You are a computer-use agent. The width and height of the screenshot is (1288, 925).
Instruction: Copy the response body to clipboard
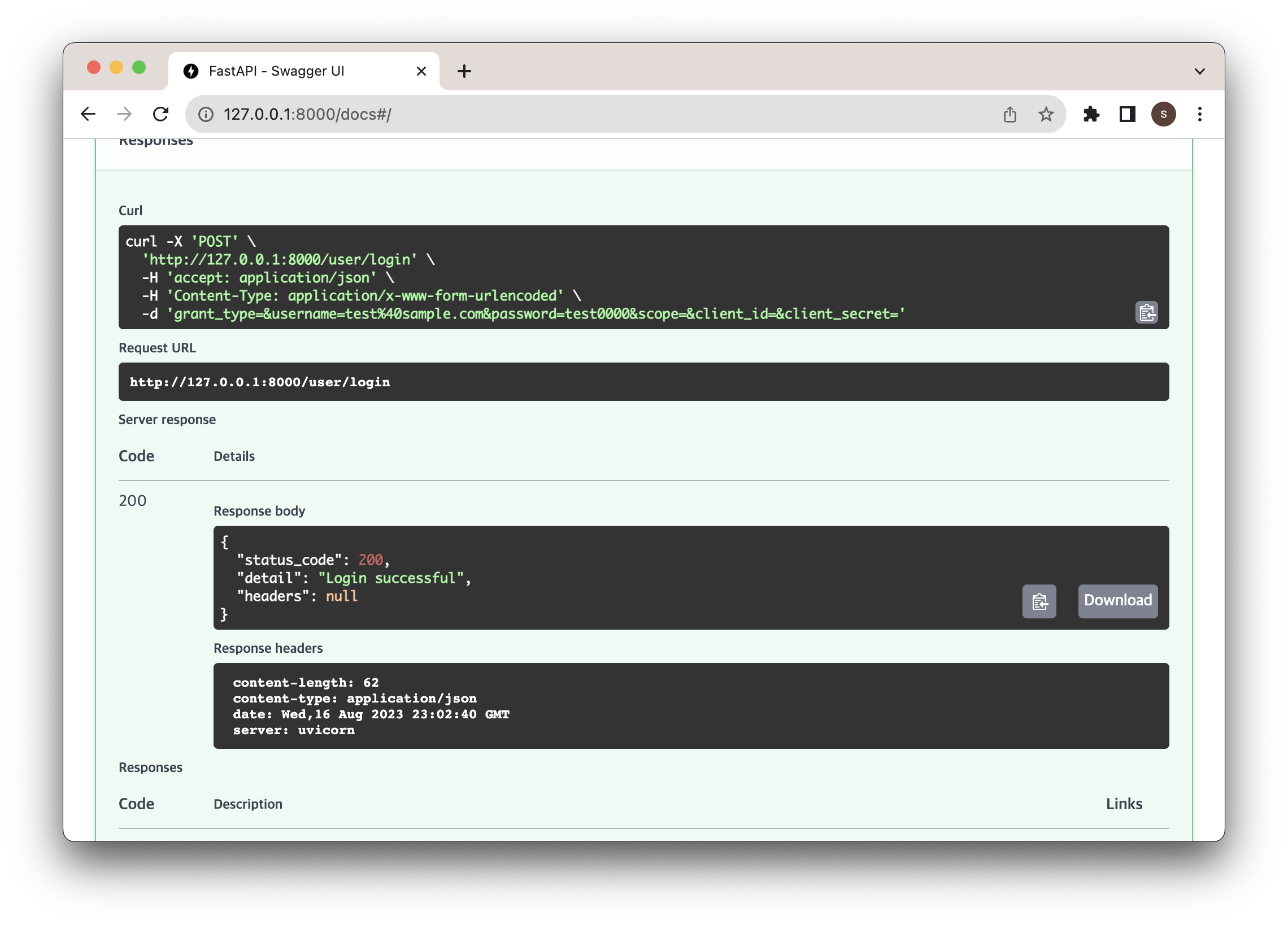point(1039,601)
